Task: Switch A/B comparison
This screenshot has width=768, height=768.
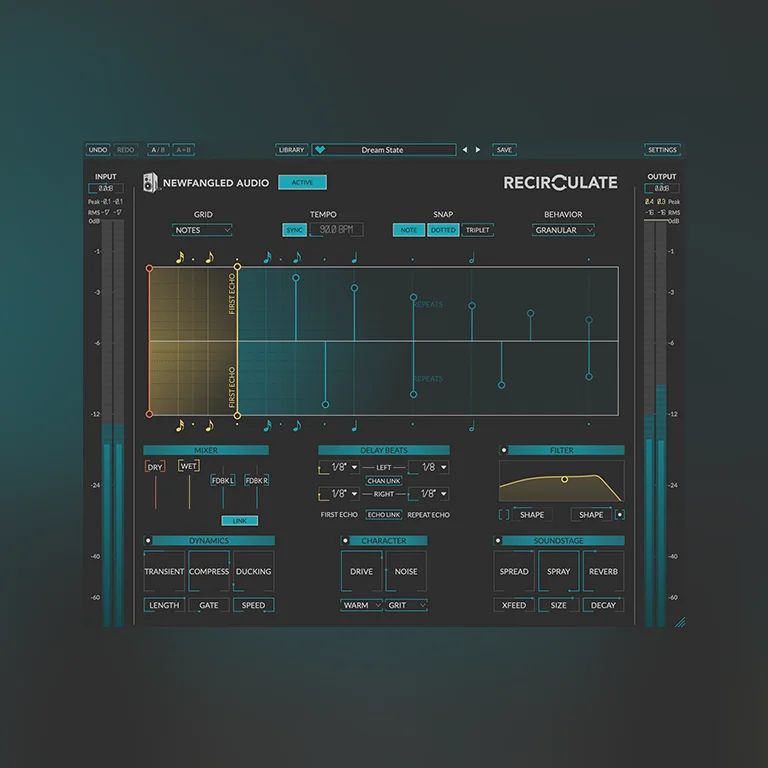Action: click(x=158, y=149)
